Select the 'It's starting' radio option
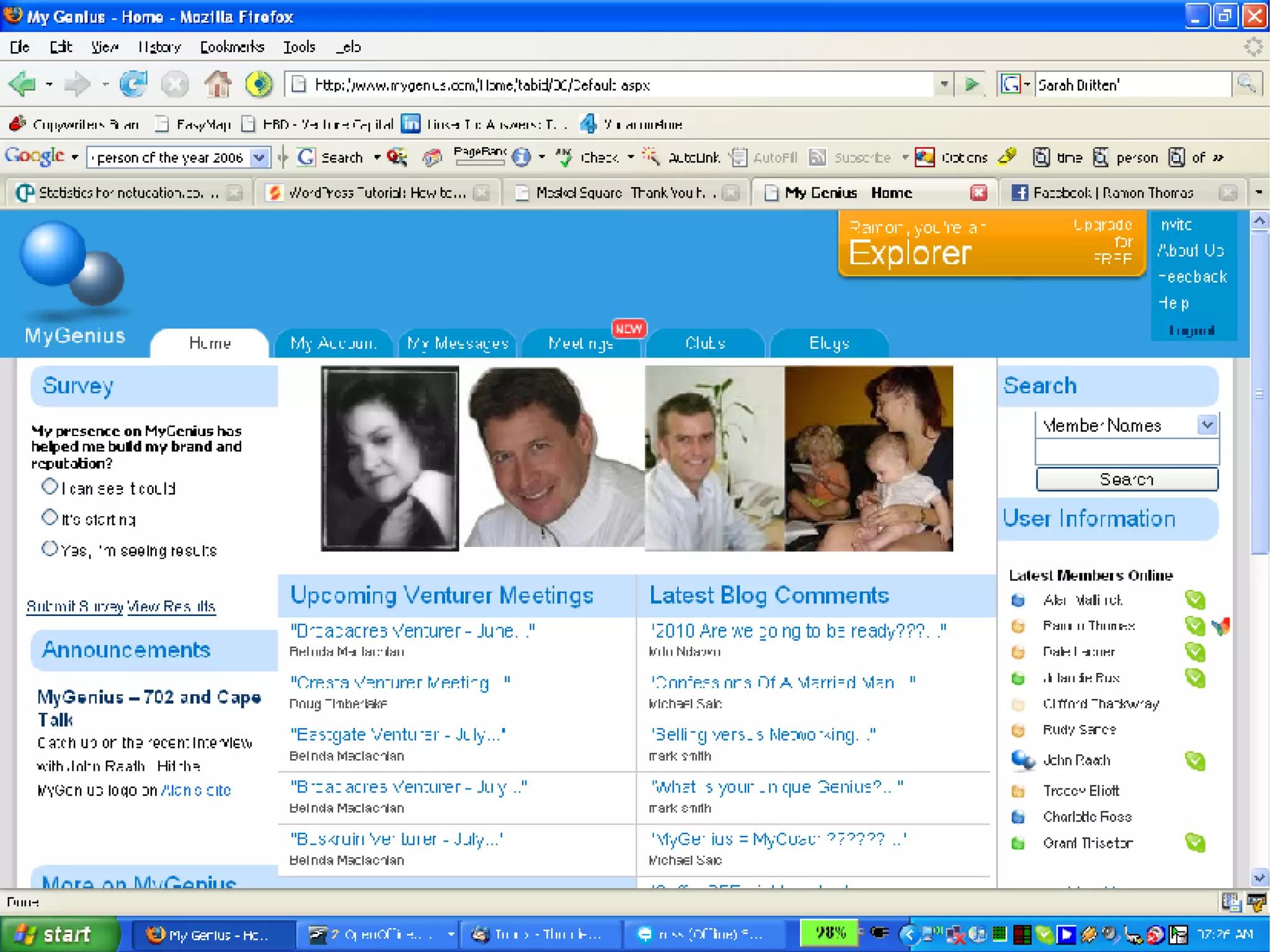Image resolution: width=1270 pixels, height=952 pixels. point(50,517)
